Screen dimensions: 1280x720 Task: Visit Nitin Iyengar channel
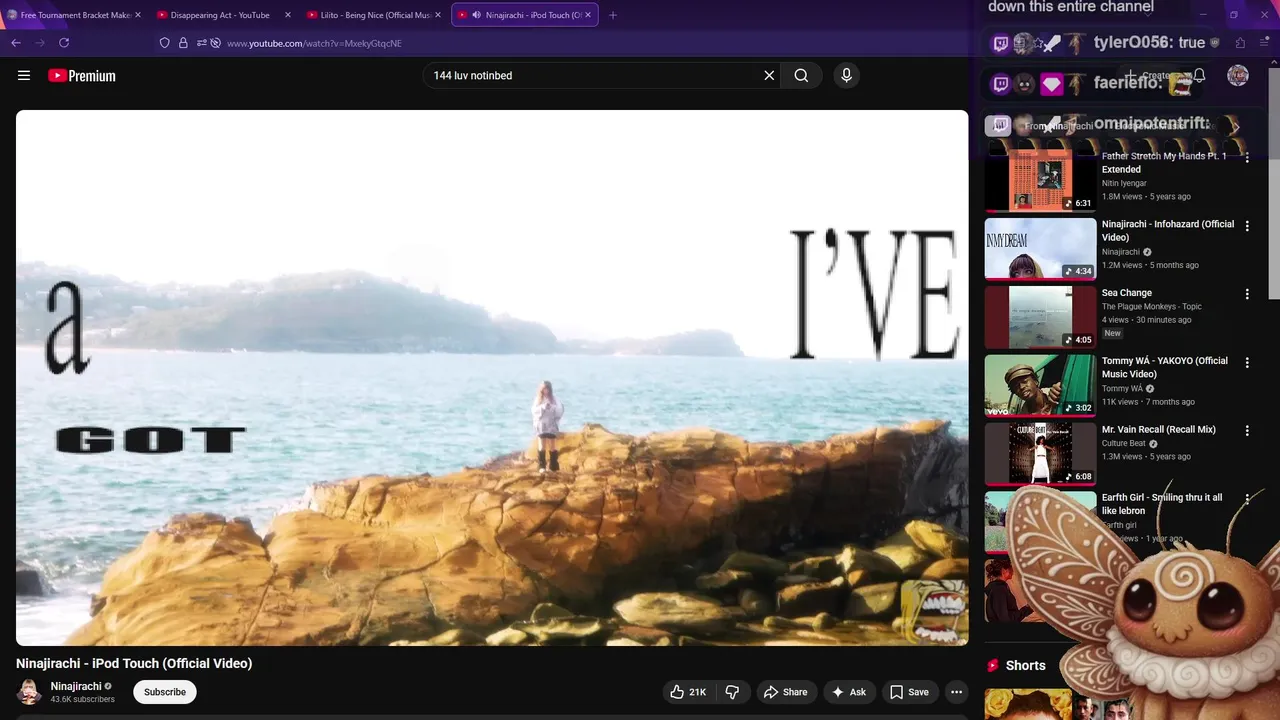pos(1125,183)
